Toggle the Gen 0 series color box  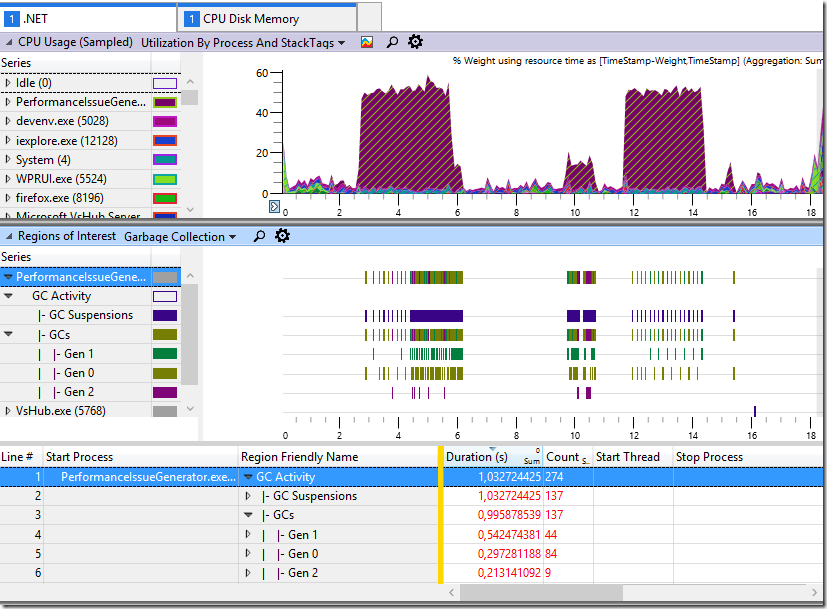pyautogui.click(x=165, y=373)
